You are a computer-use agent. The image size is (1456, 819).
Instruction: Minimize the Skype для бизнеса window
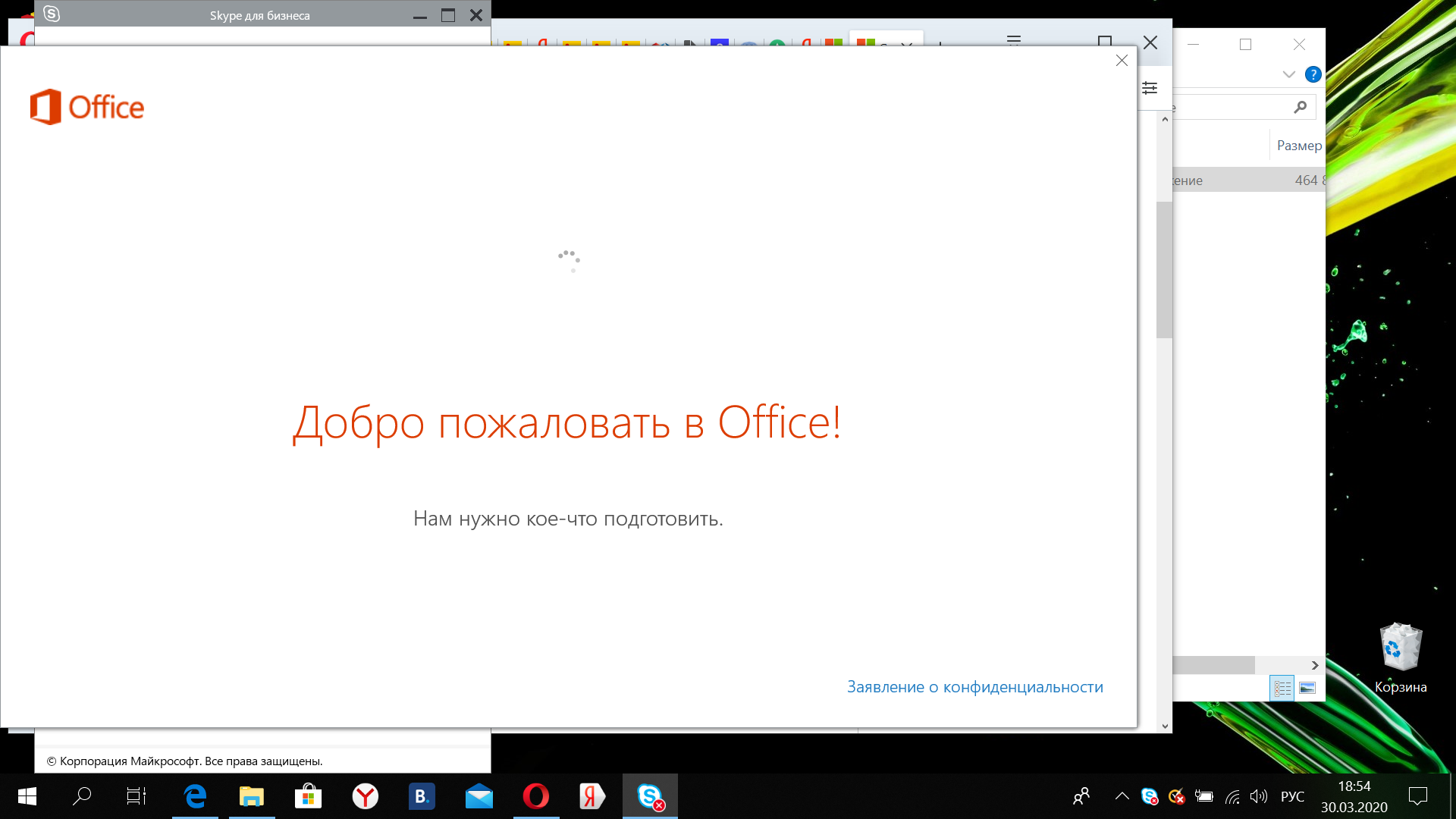(x=420, y=15)
